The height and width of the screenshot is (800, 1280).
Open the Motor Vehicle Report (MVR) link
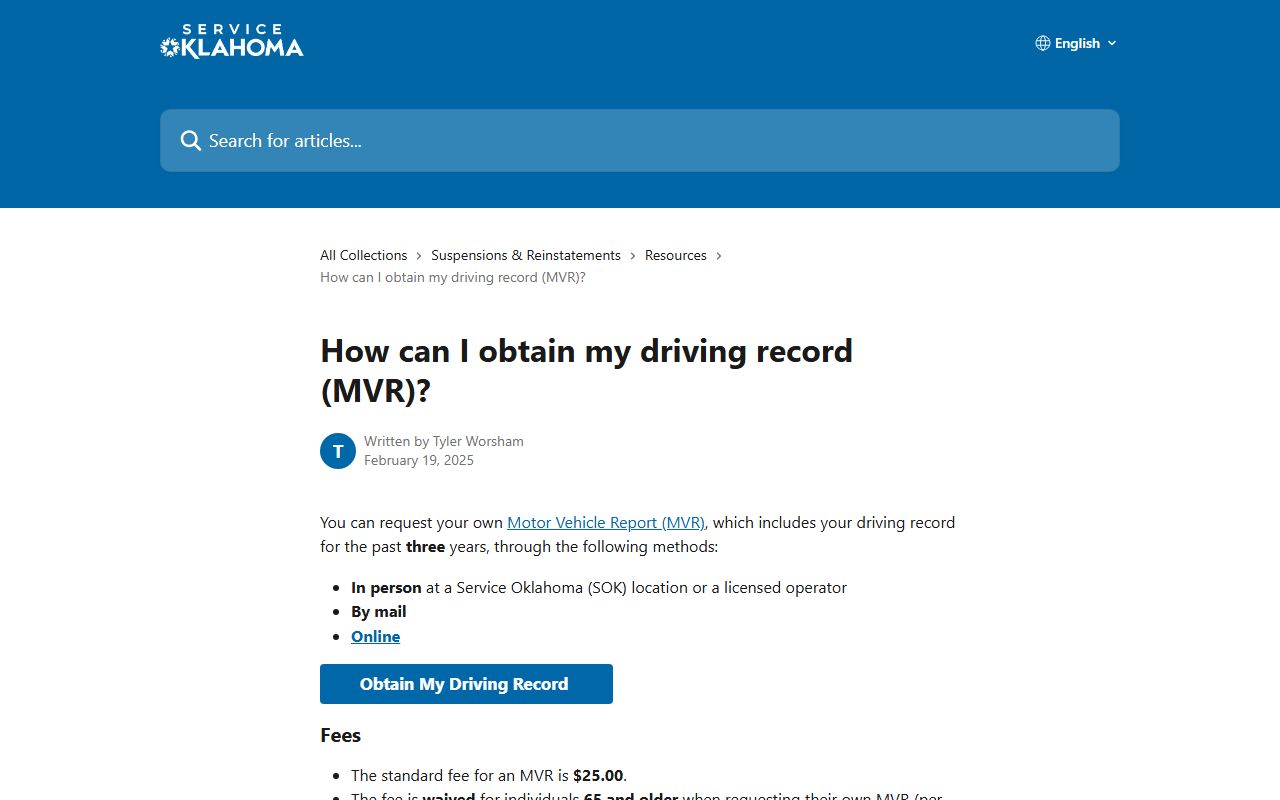[606, 522]
